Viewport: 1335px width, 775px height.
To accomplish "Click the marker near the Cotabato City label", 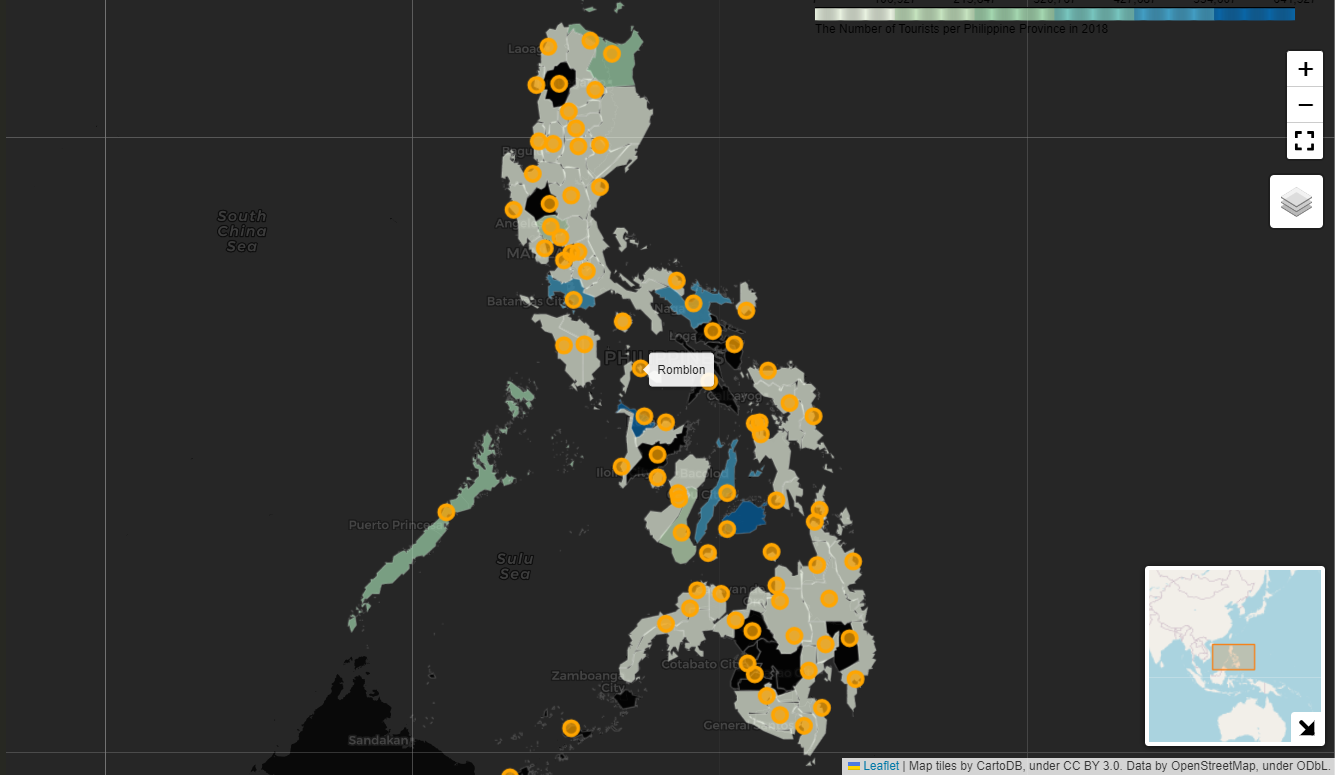I will (747, 663).
